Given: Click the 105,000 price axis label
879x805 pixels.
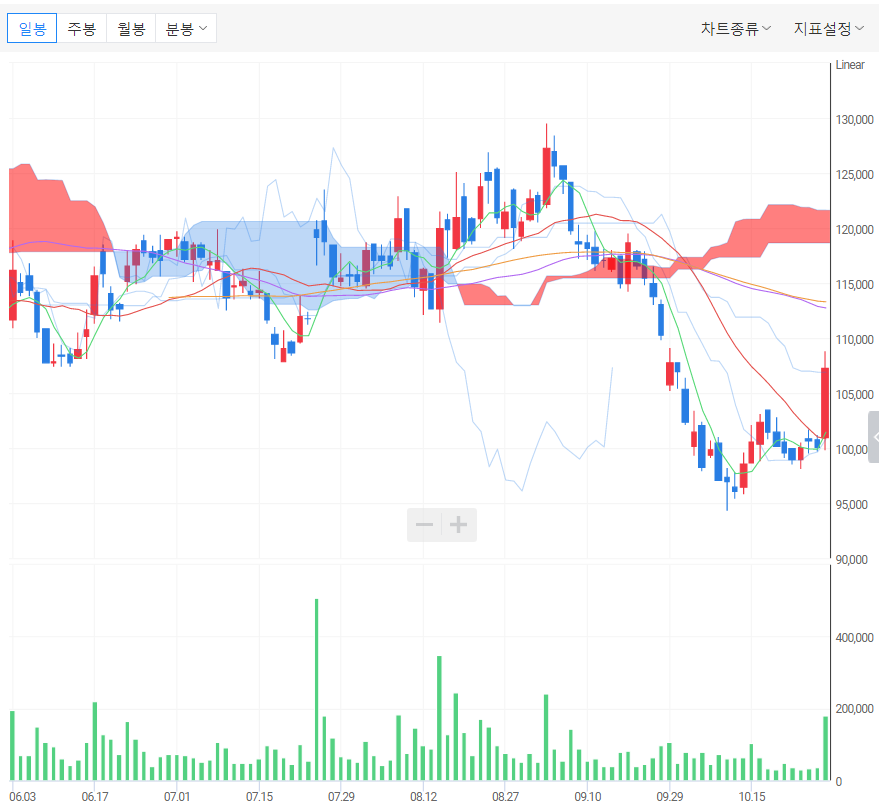Looking at the screenshot, I should [854, 394].
